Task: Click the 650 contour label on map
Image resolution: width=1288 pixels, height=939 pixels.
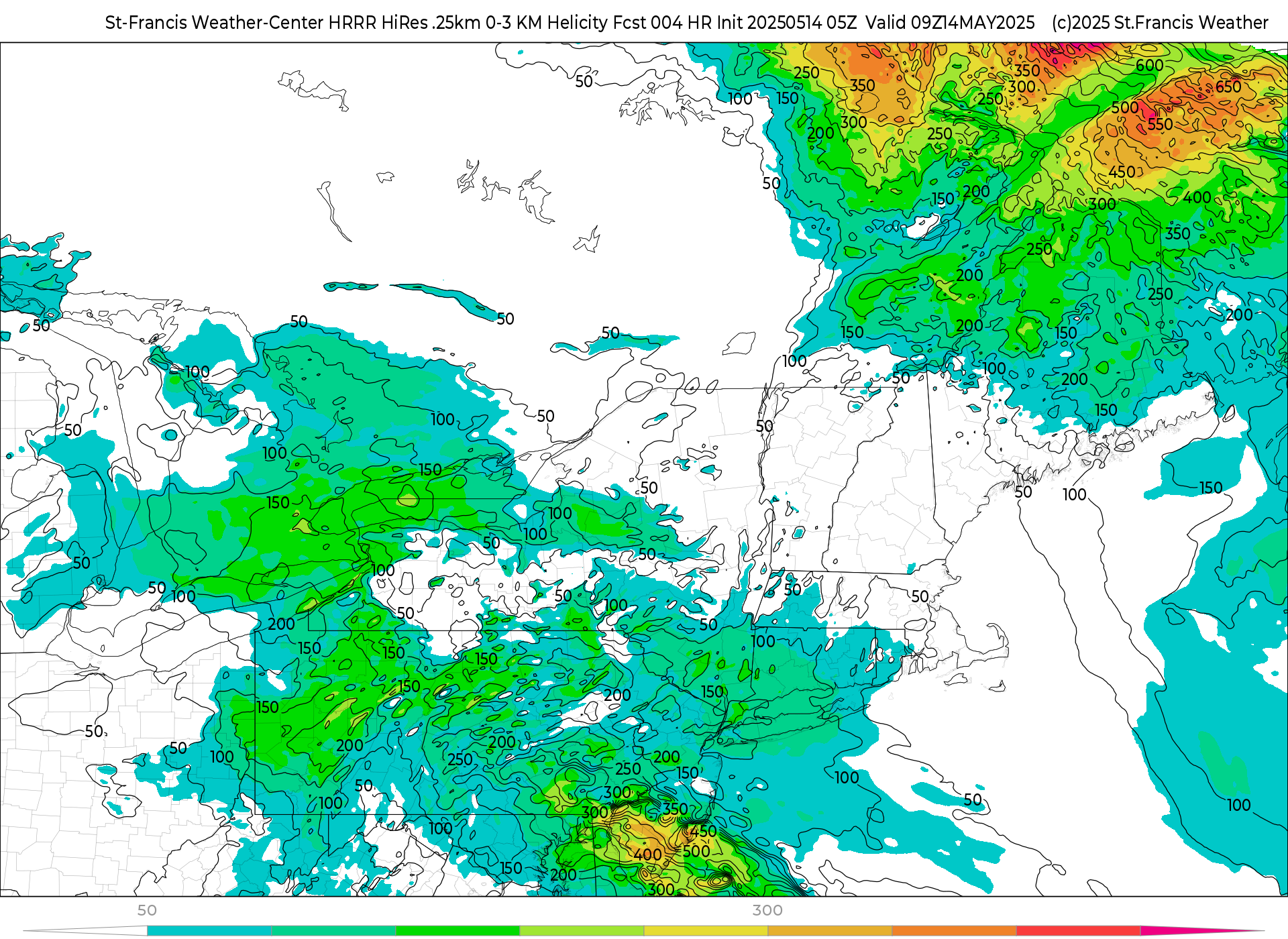Action: [1228, 87]
